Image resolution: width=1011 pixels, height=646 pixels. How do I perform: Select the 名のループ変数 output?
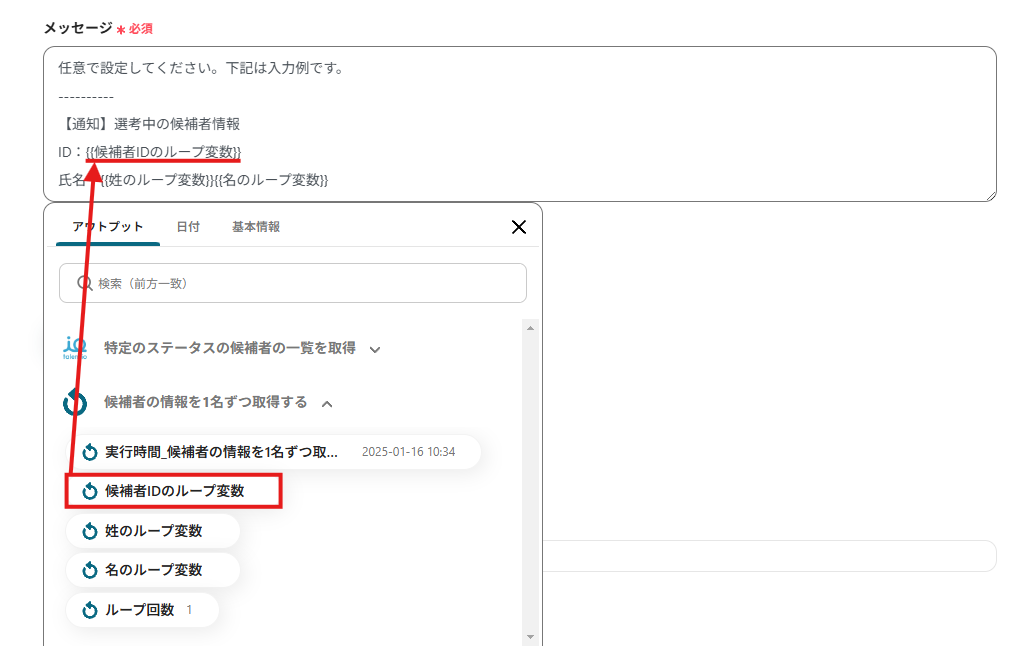click(153, 571)
